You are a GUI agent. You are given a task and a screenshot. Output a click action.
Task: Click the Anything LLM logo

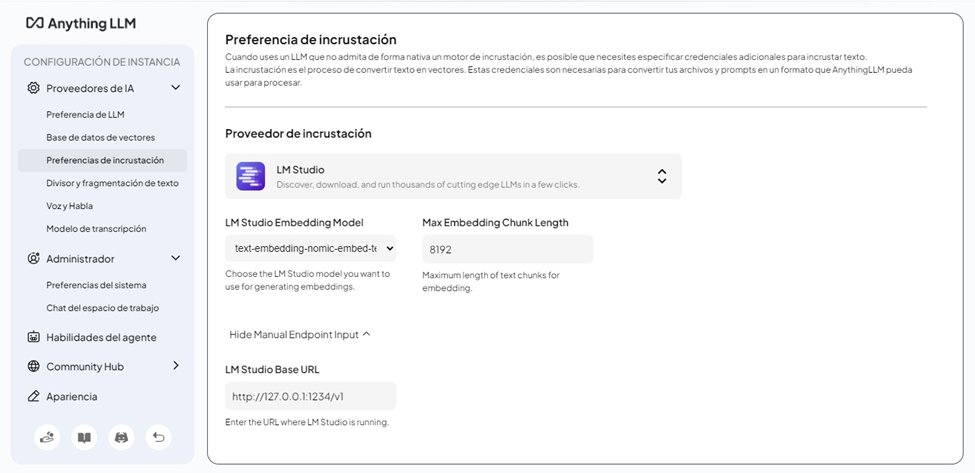click(80, 22)
